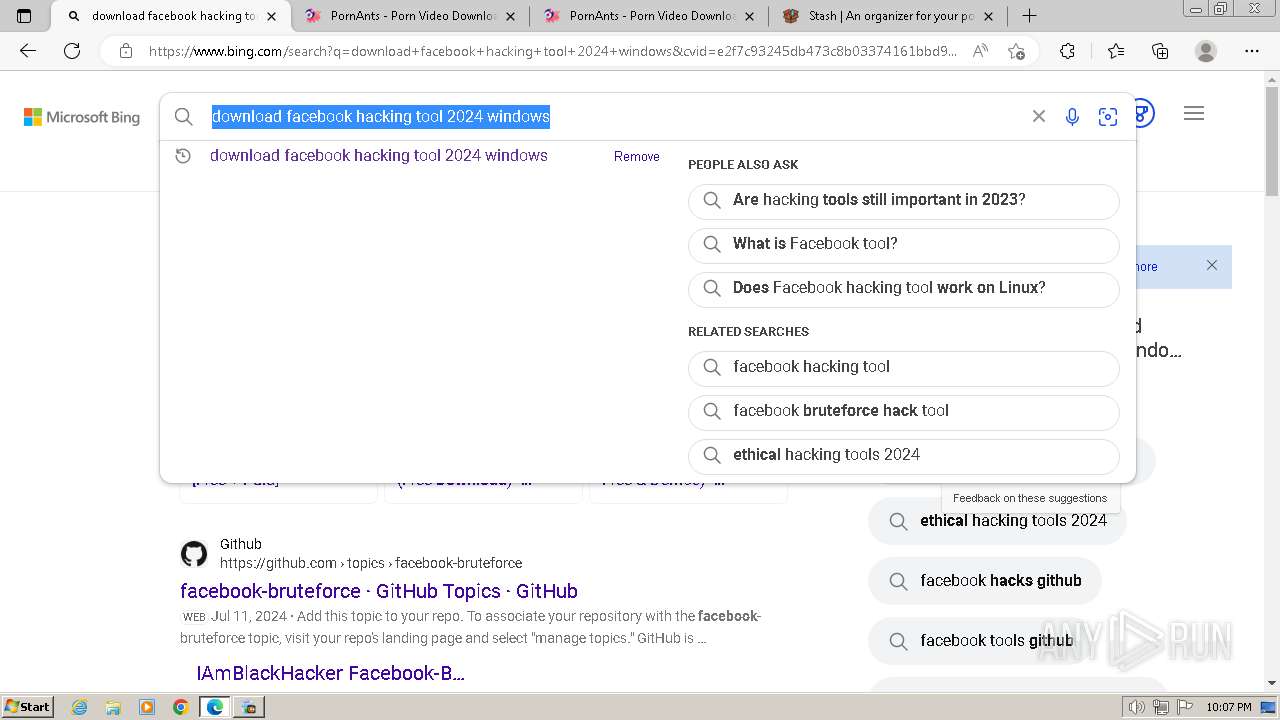
Task: Choose related search 'facebook hacking tool'
Action: 903,367
